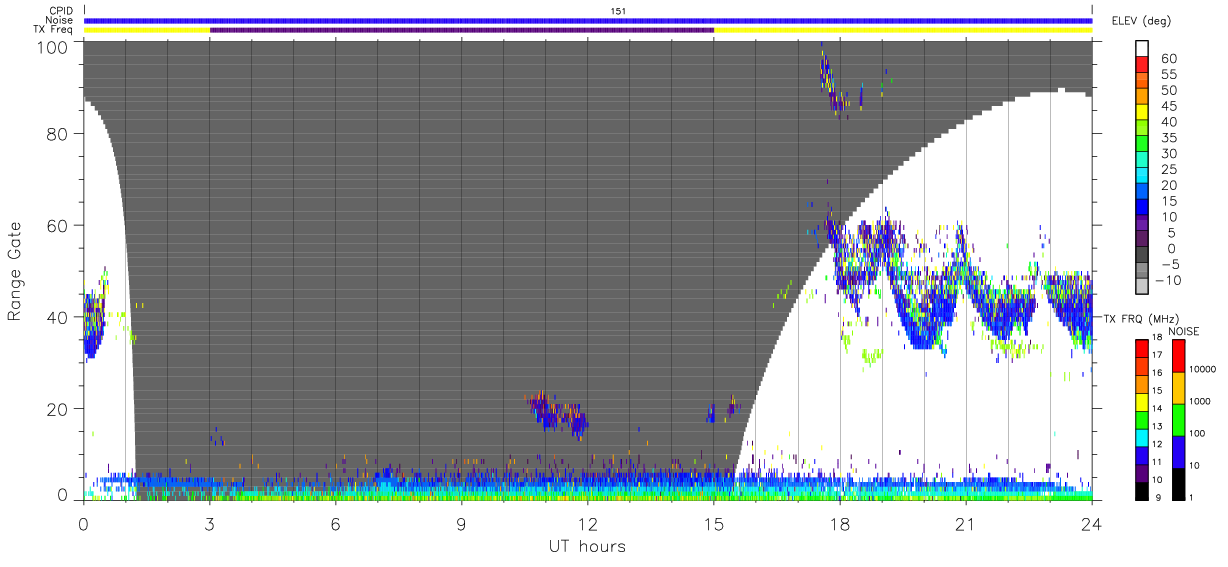The height and width of the screenshot is (567, 1228).
Task: Click the ELEV (deg) legend title
Action: click(x=1141, y=21)
